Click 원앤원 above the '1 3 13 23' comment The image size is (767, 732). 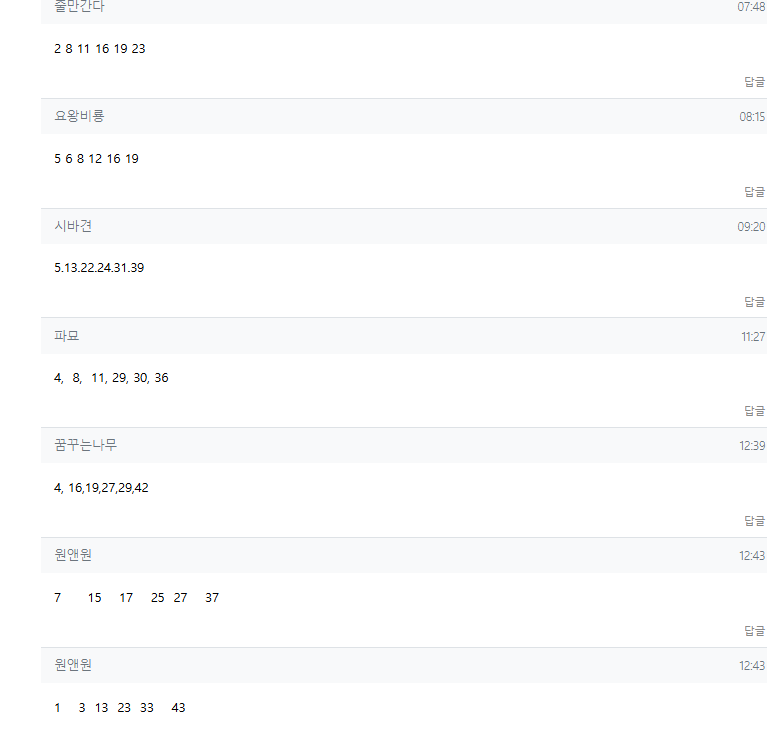[73, 665]
